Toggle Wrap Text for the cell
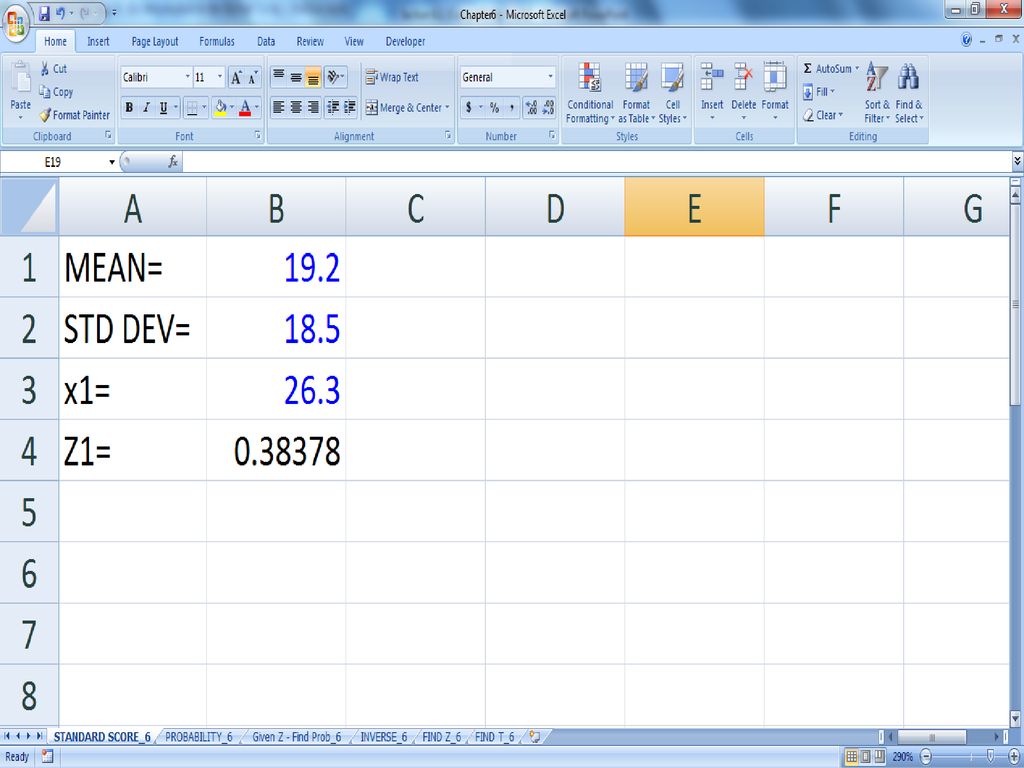This screenshot has width=1024, height=768. [392, 77]
